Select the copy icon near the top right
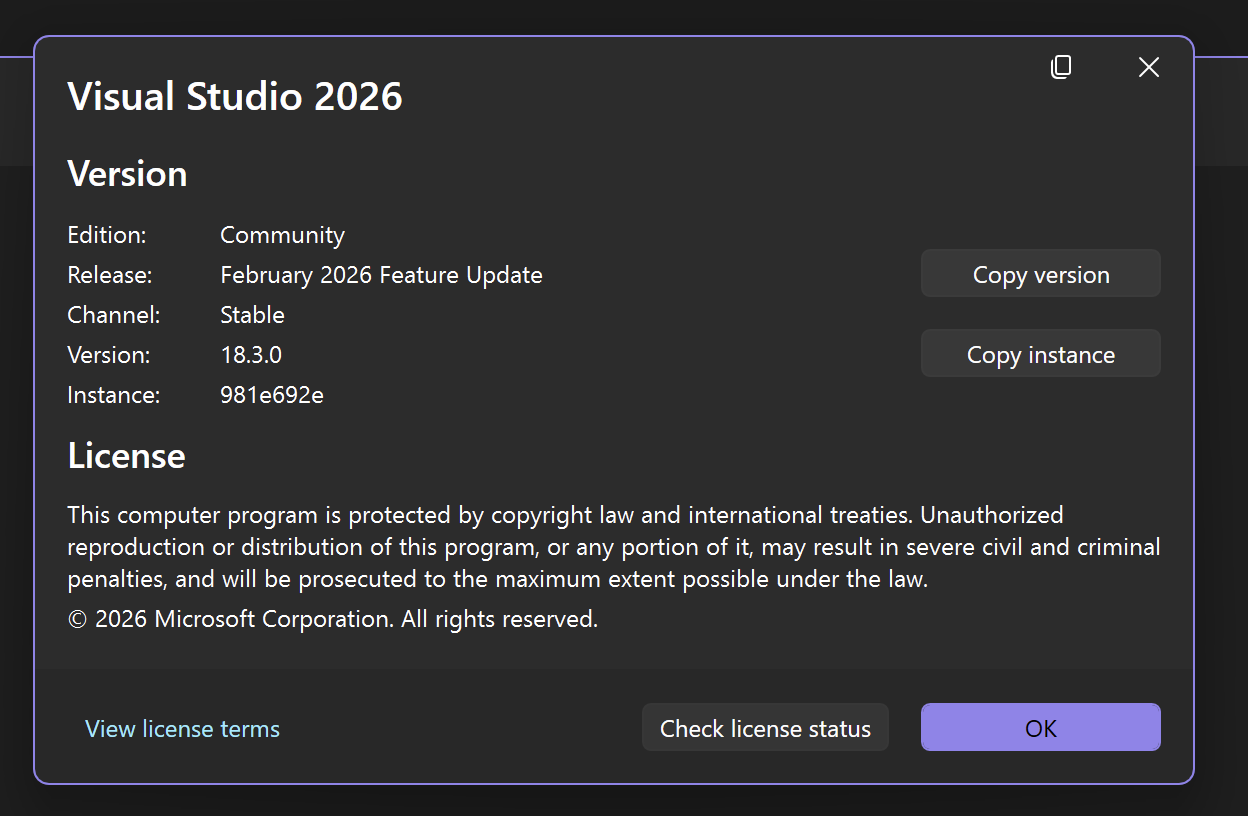The width and height of the screenshot is (1248, 816). tap(1060, 67)
